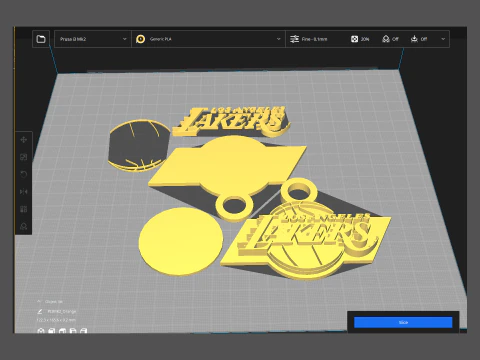Select the Move tool
Screen dimensions: 480x360
[24, 140]
